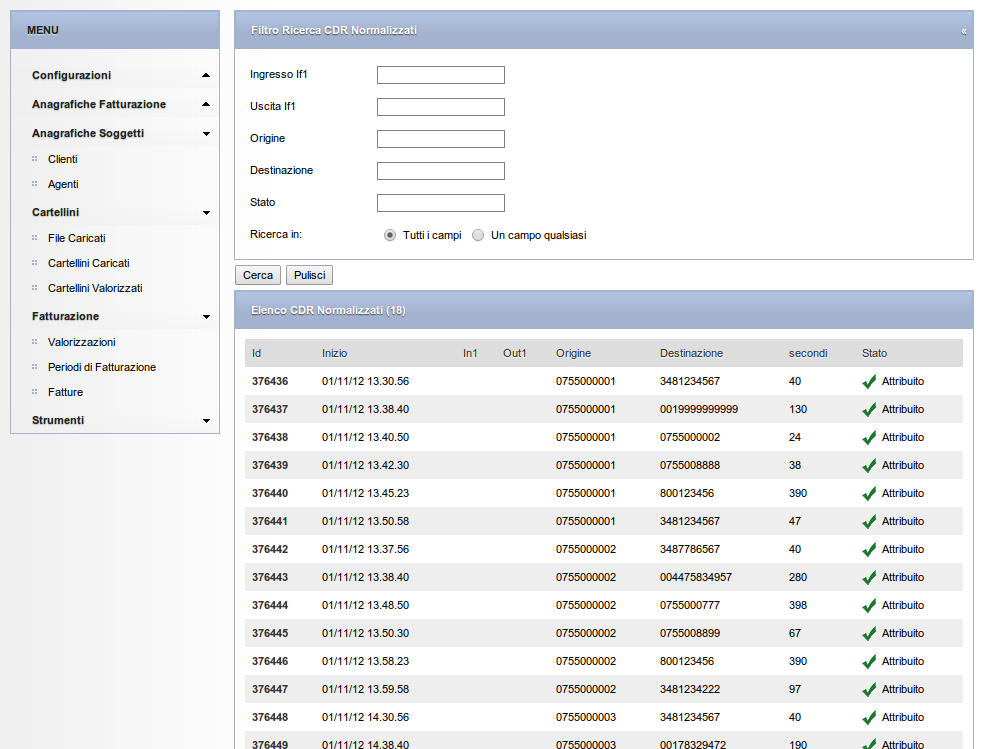Select the 'Un campo qualsiasi' radio button
This screenshot has width=984, height=749.
pos(478,235)
